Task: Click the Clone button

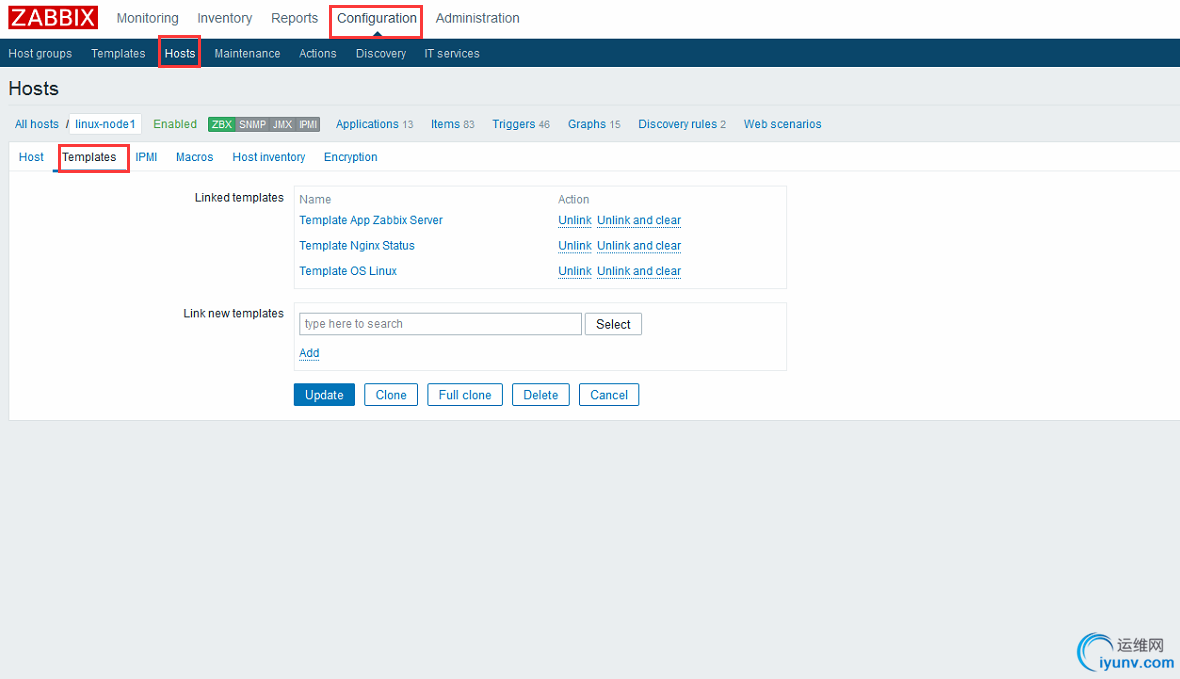Action: tap(391, 394)
